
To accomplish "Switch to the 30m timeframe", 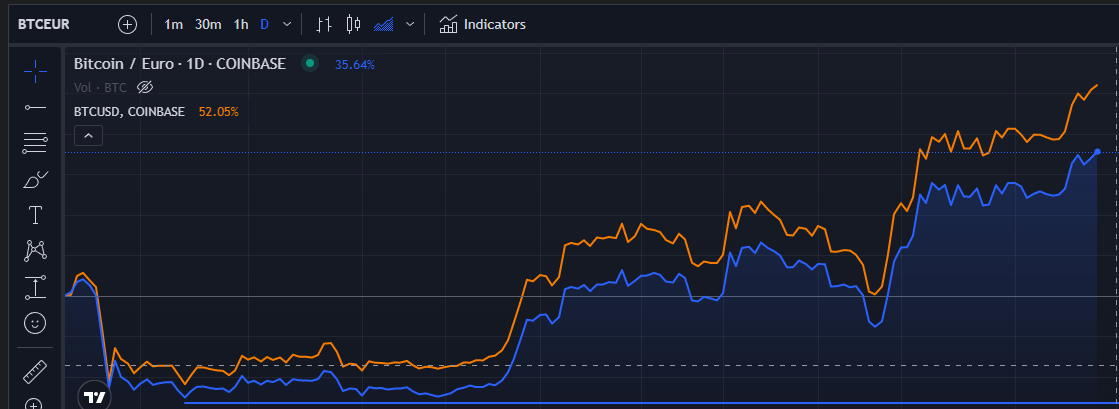I will (208, 24).
